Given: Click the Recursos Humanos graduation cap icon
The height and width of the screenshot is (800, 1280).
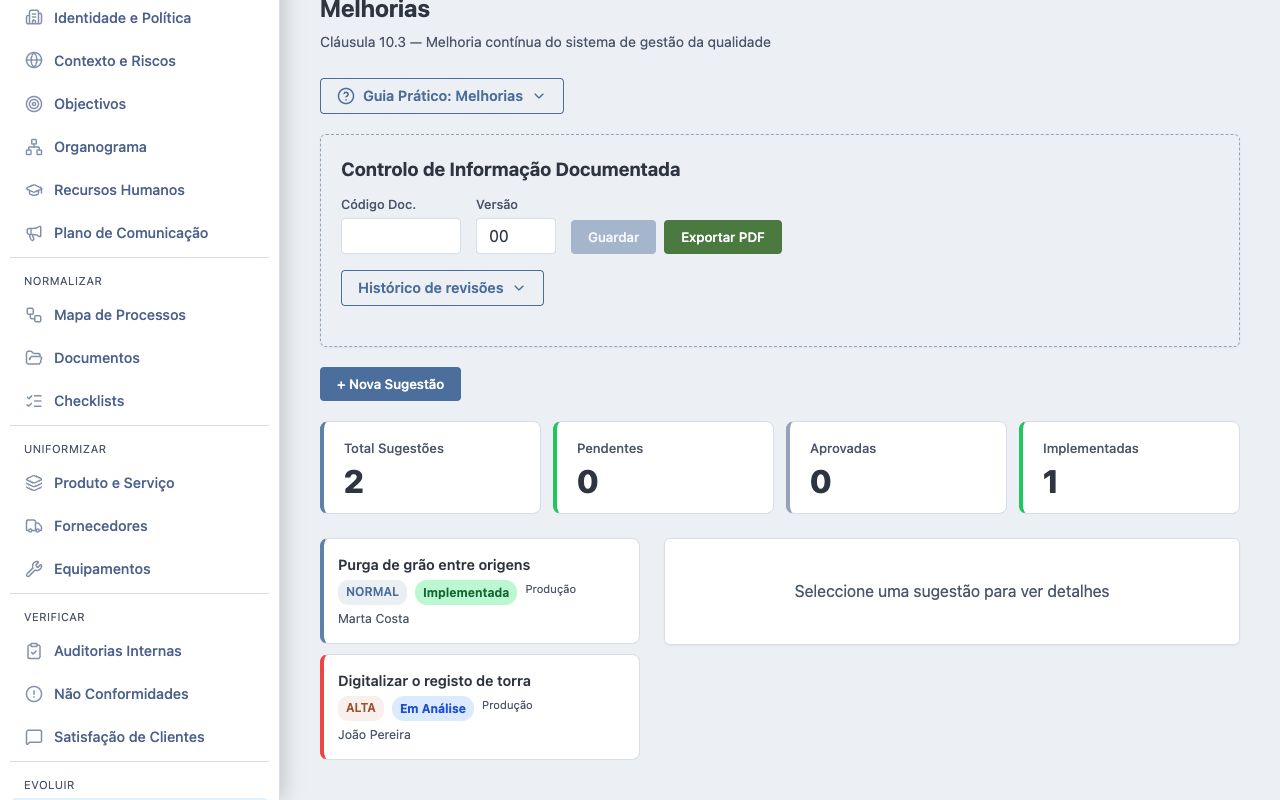Looking at the screenshot, I should click(34, 190).
